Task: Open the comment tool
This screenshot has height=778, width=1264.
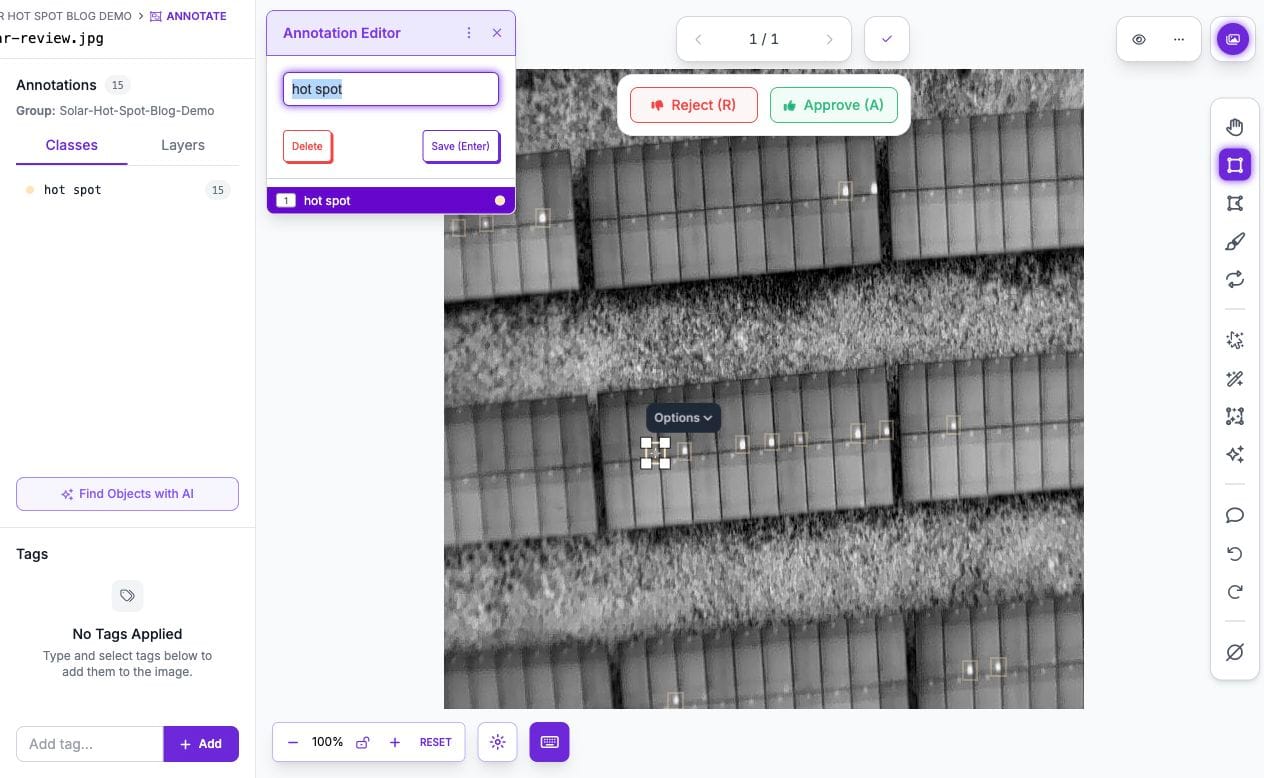Action: point(1234,515)
